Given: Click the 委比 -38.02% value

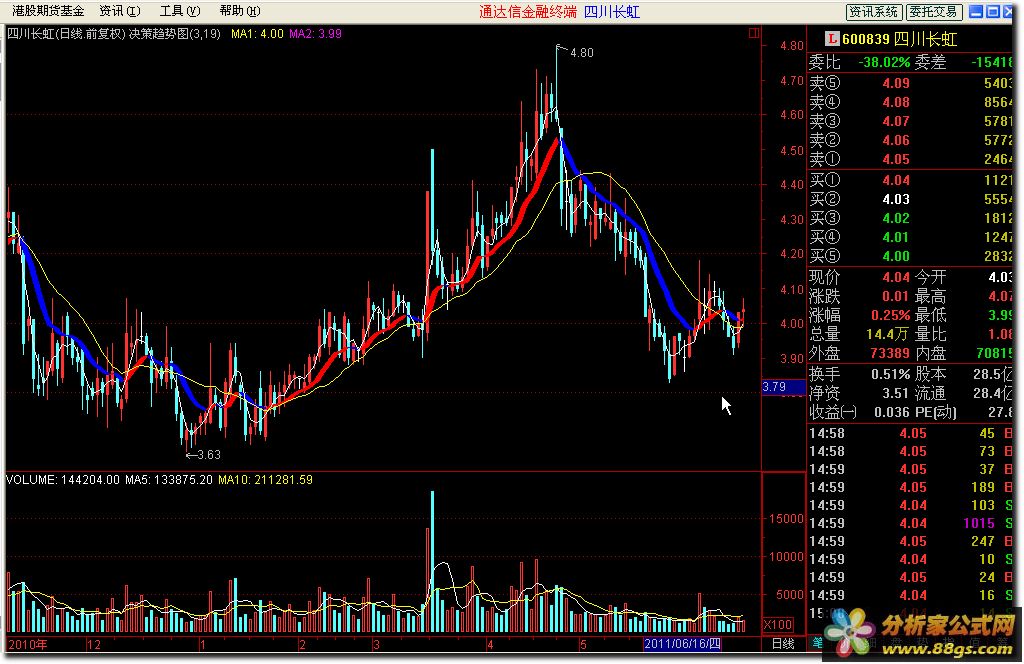Looking at the screenshot, I should click(884, 62).
